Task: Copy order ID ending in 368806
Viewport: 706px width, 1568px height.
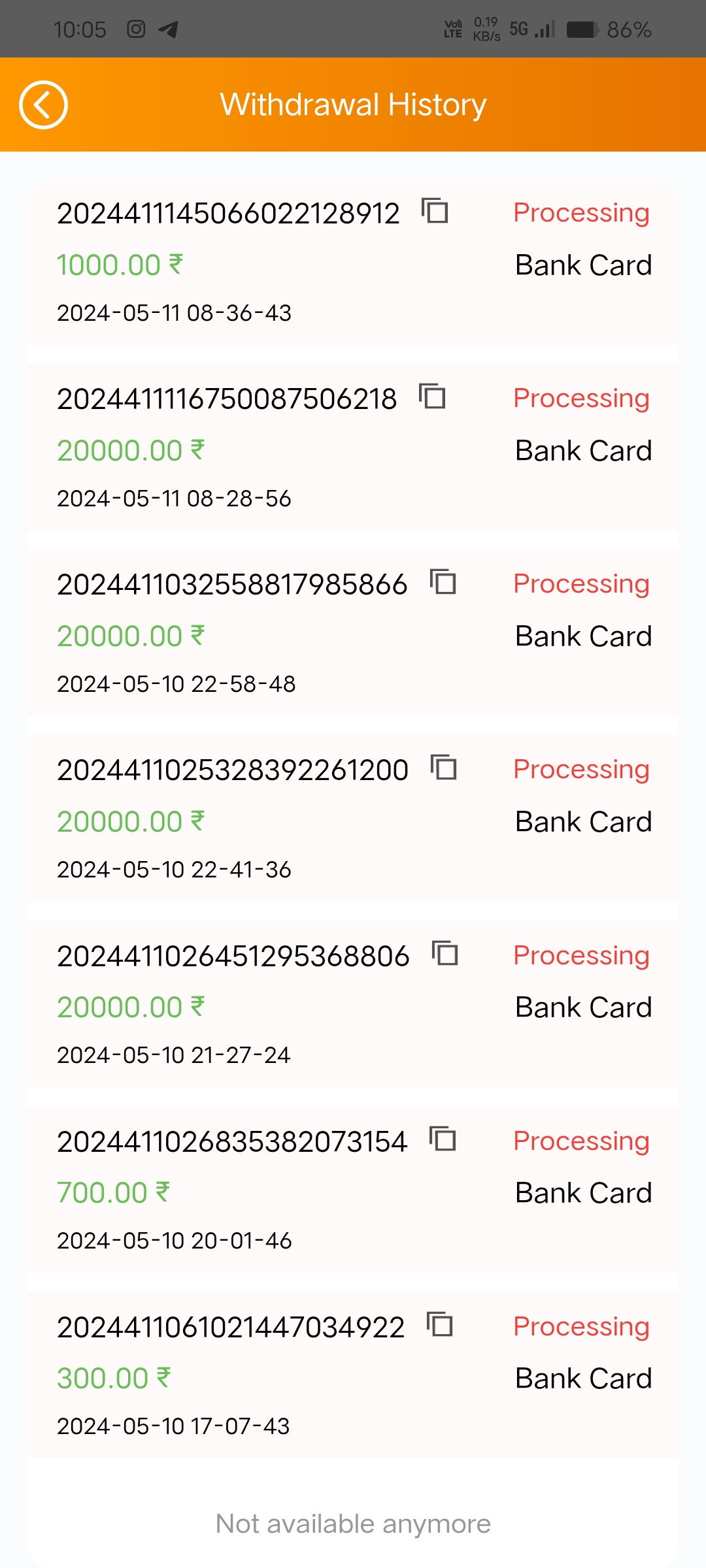Action: [445, 954]
